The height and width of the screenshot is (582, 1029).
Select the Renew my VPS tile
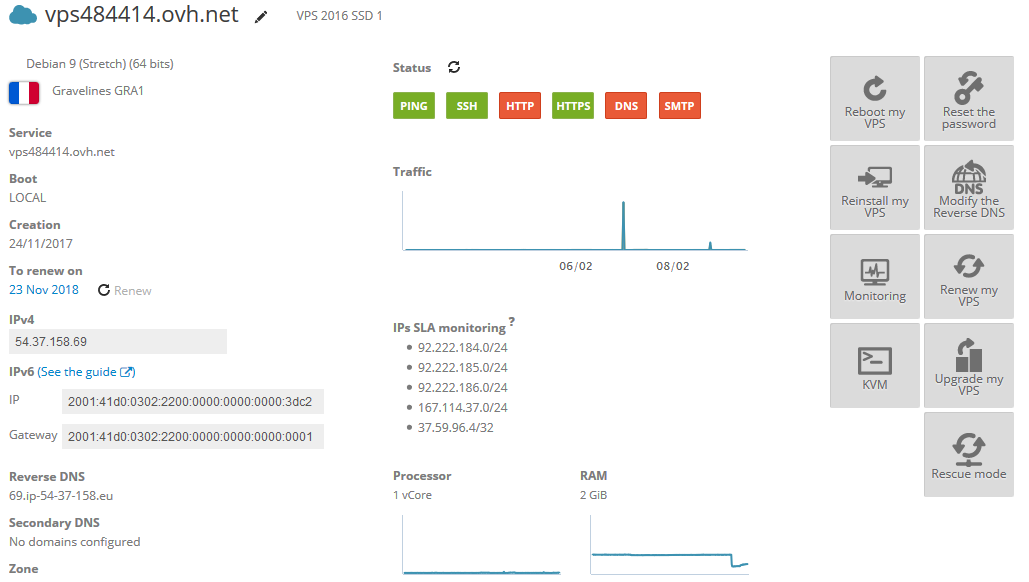pos(969,277)
